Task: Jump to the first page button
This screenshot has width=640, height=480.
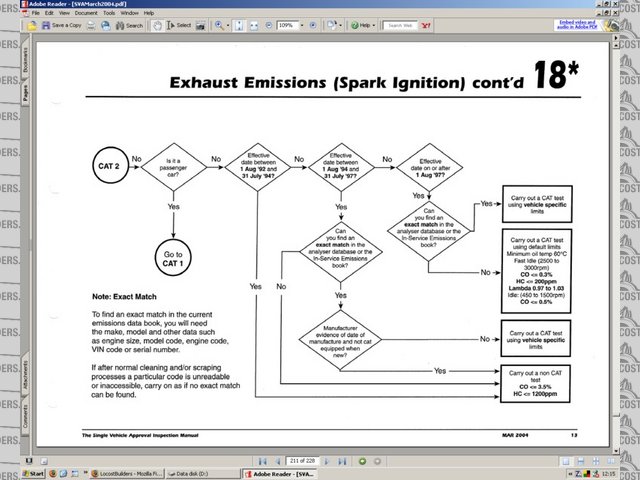Action: (x=261, y=461)
